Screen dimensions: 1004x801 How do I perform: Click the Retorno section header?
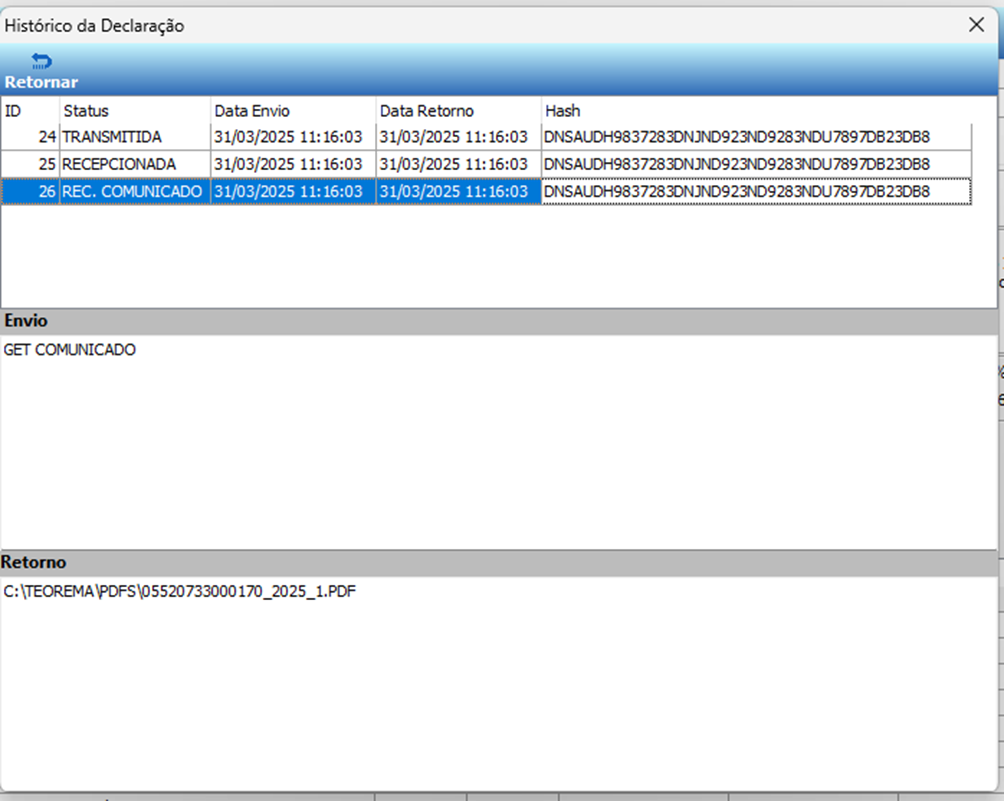pos(499,562)
